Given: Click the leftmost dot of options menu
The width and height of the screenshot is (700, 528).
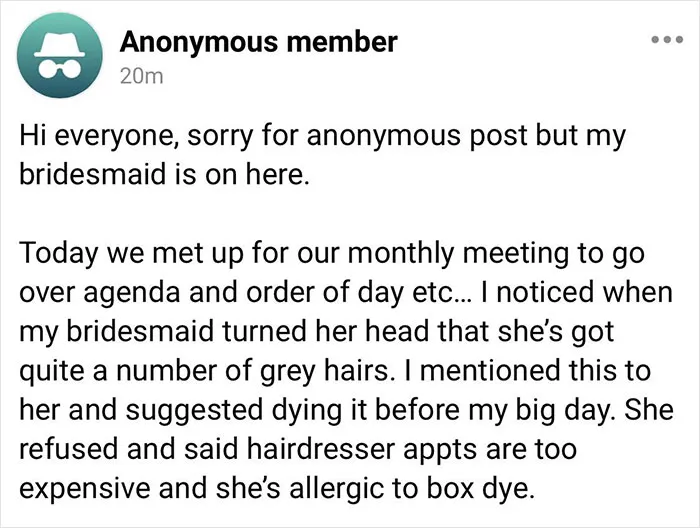Looking at the screenshot, I should 655,40.
